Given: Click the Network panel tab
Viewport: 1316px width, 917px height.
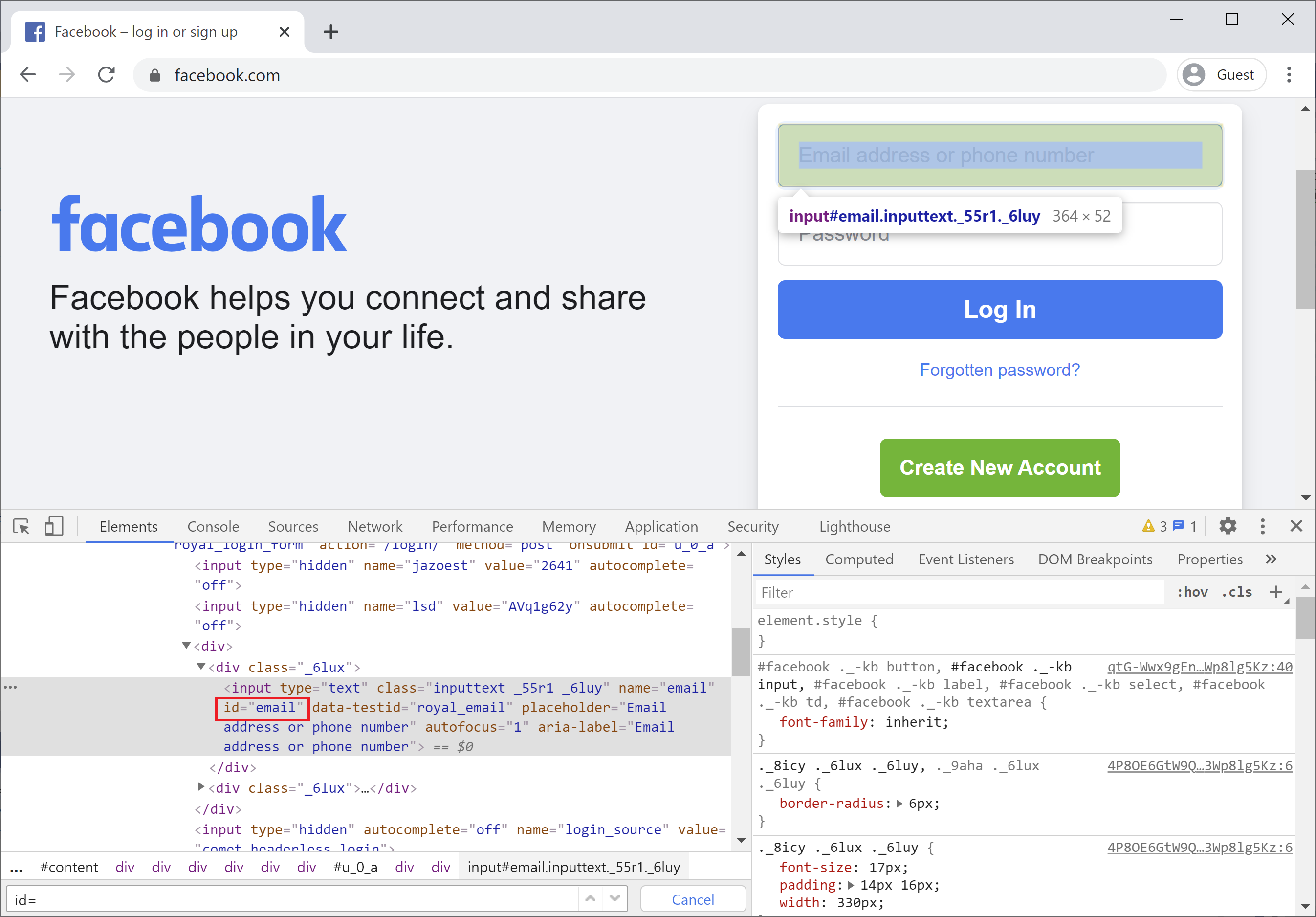Looking at the screenshot, I should [375, 526].
